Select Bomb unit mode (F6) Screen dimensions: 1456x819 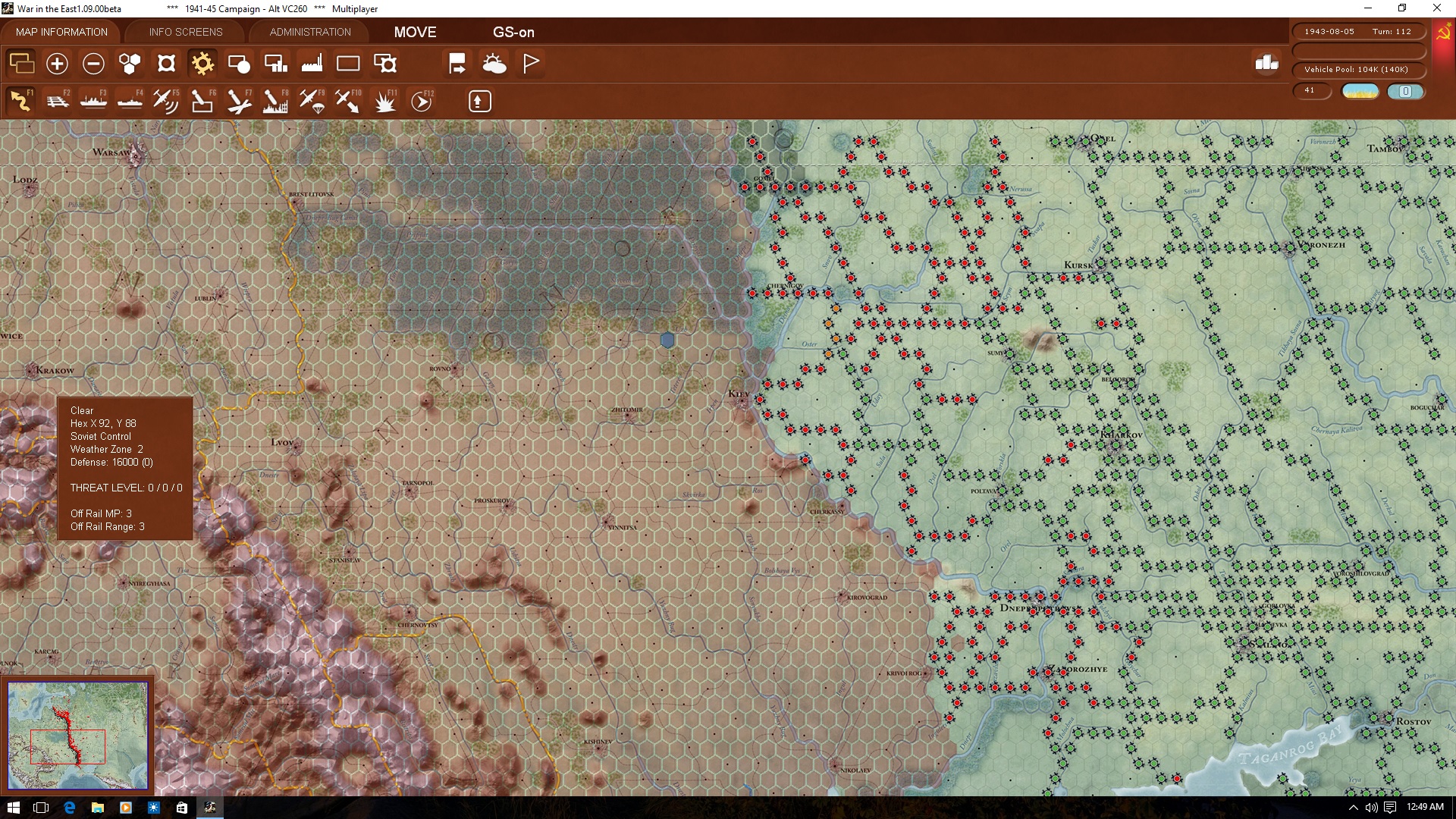202,101
